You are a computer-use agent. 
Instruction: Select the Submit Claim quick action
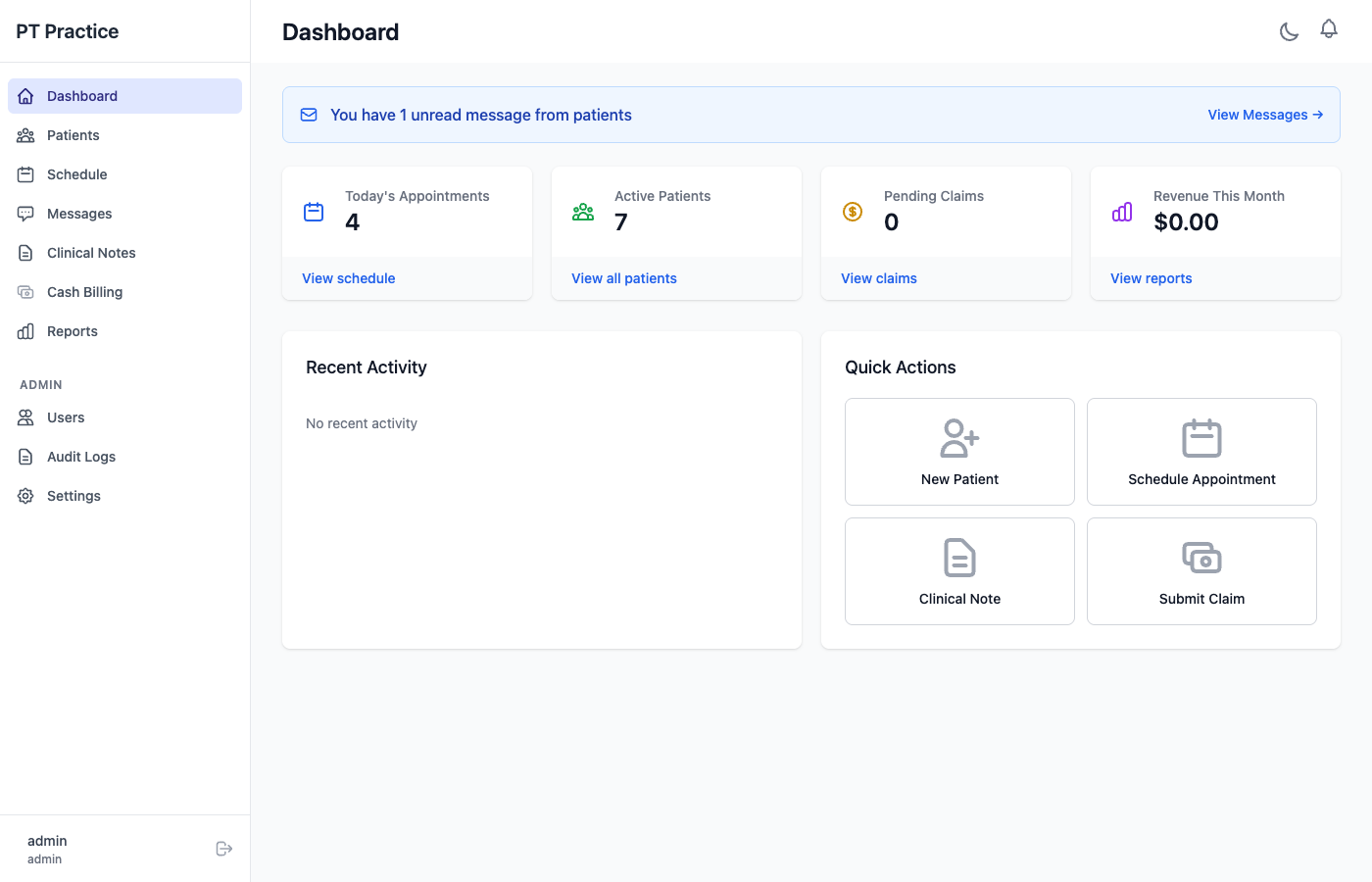pyautogui.click(x=1201, y=571)
